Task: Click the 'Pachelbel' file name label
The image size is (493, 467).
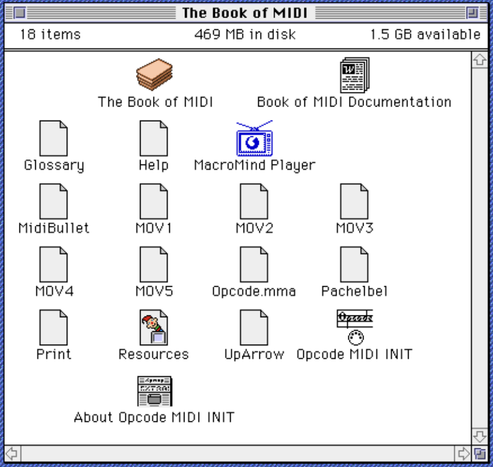Action: click(354, 291)
